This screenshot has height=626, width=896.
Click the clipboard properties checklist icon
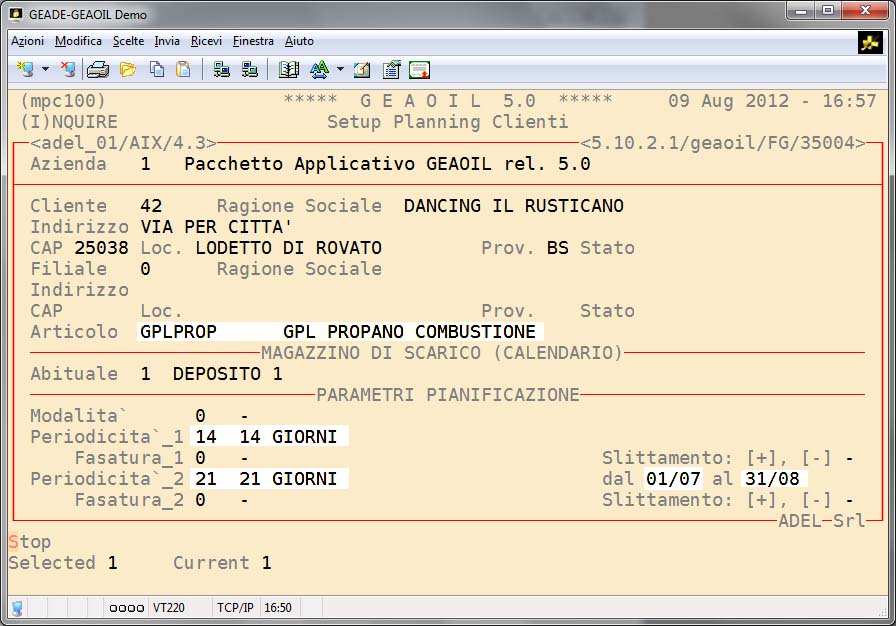point(391,69)
